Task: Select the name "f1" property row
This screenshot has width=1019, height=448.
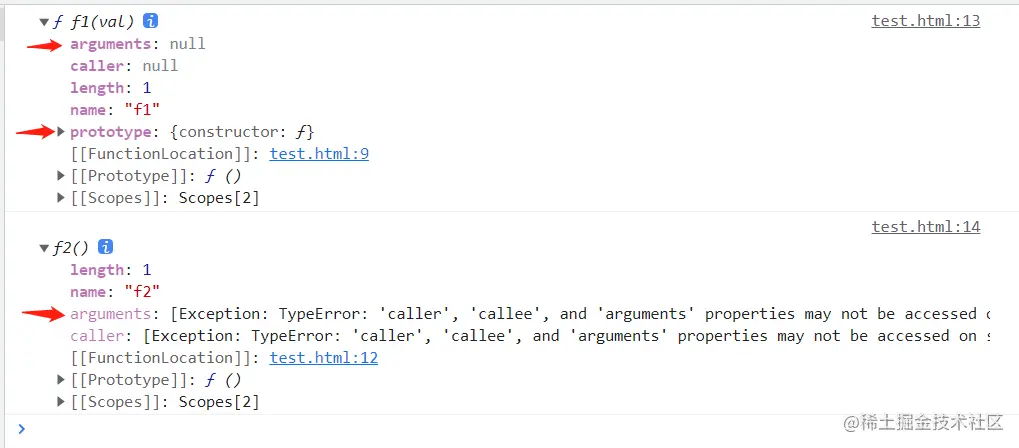Action: [115, 110]
